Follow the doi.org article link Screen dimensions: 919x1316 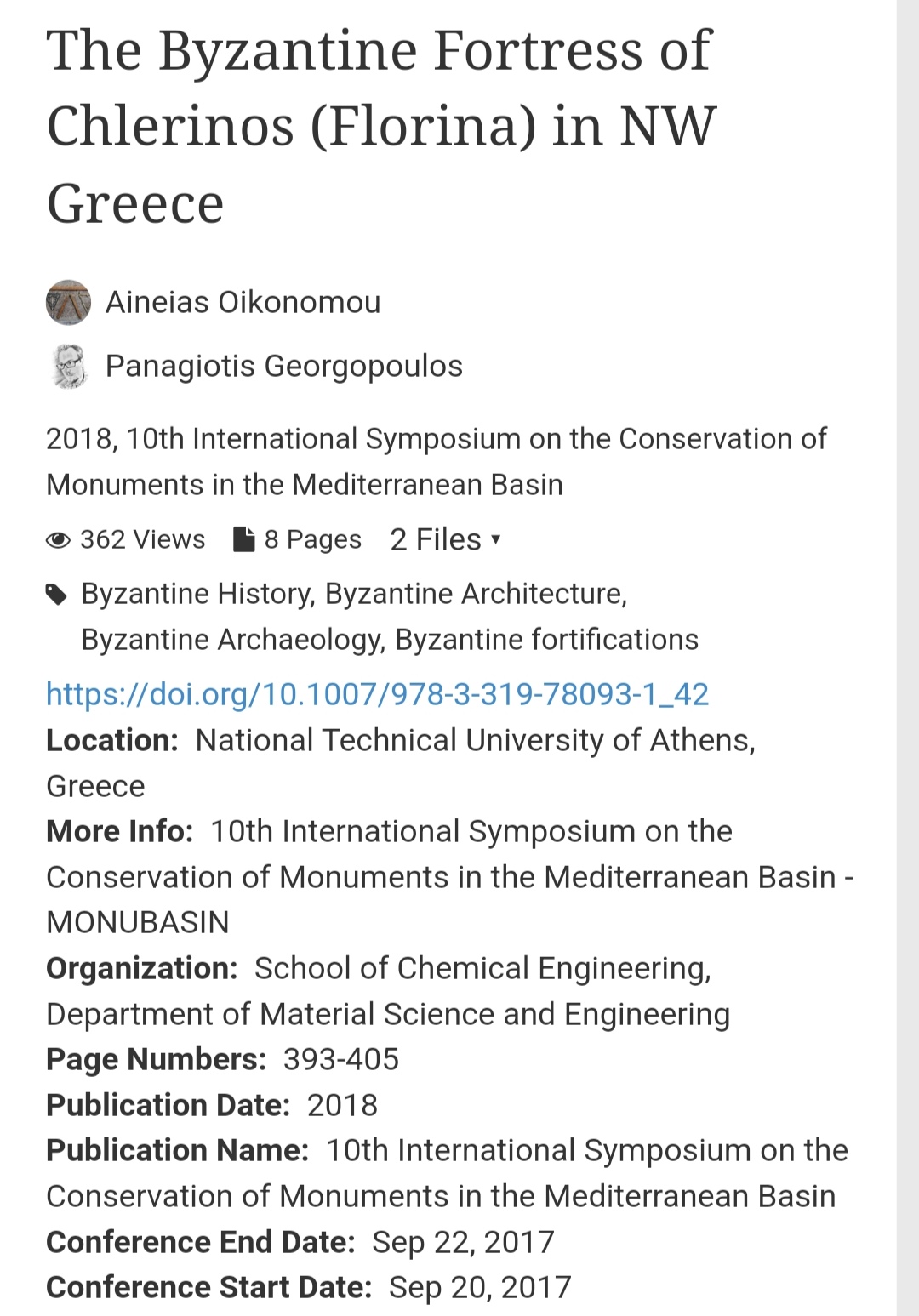(377, 694)
